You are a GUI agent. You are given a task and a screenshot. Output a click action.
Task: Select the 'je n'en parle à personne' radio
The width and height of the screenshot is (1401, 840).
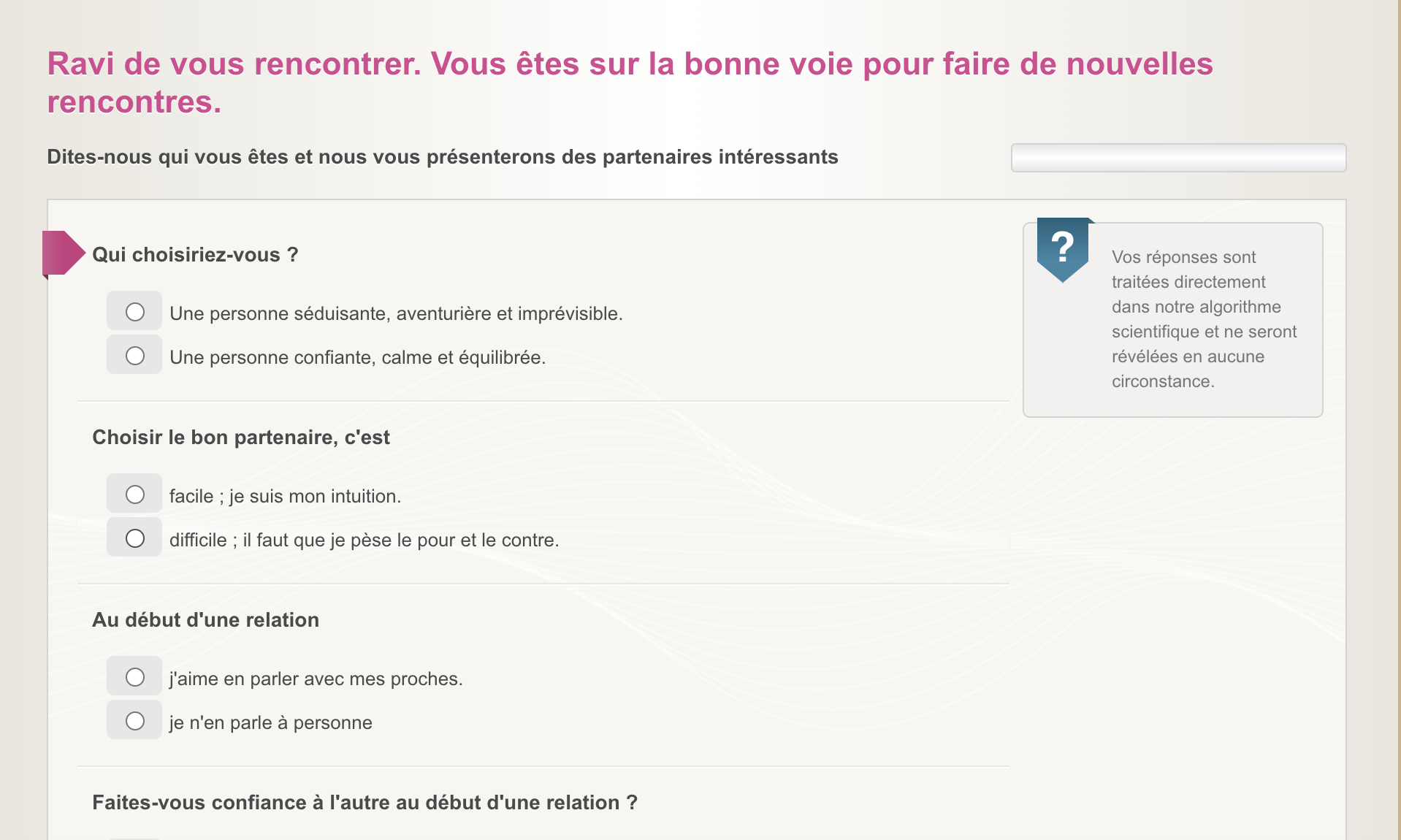tap(135, 721)
